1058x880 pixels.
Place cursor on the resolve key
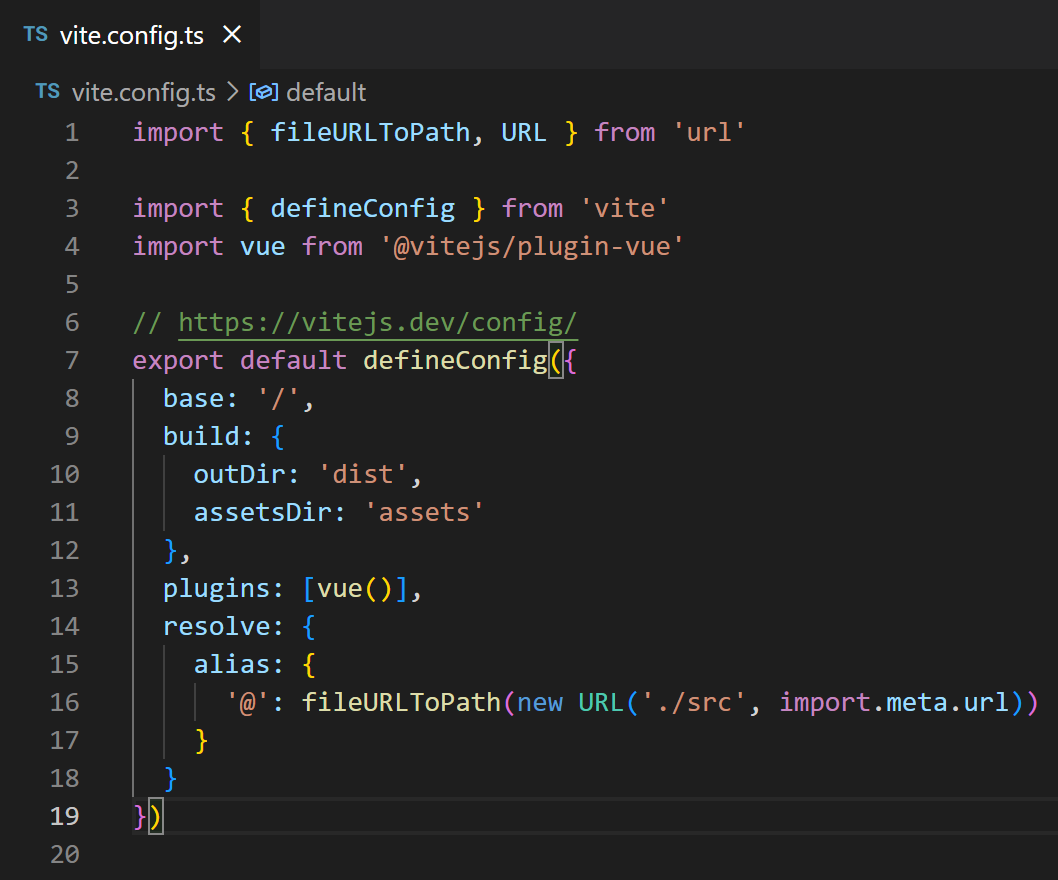[217, 626]
